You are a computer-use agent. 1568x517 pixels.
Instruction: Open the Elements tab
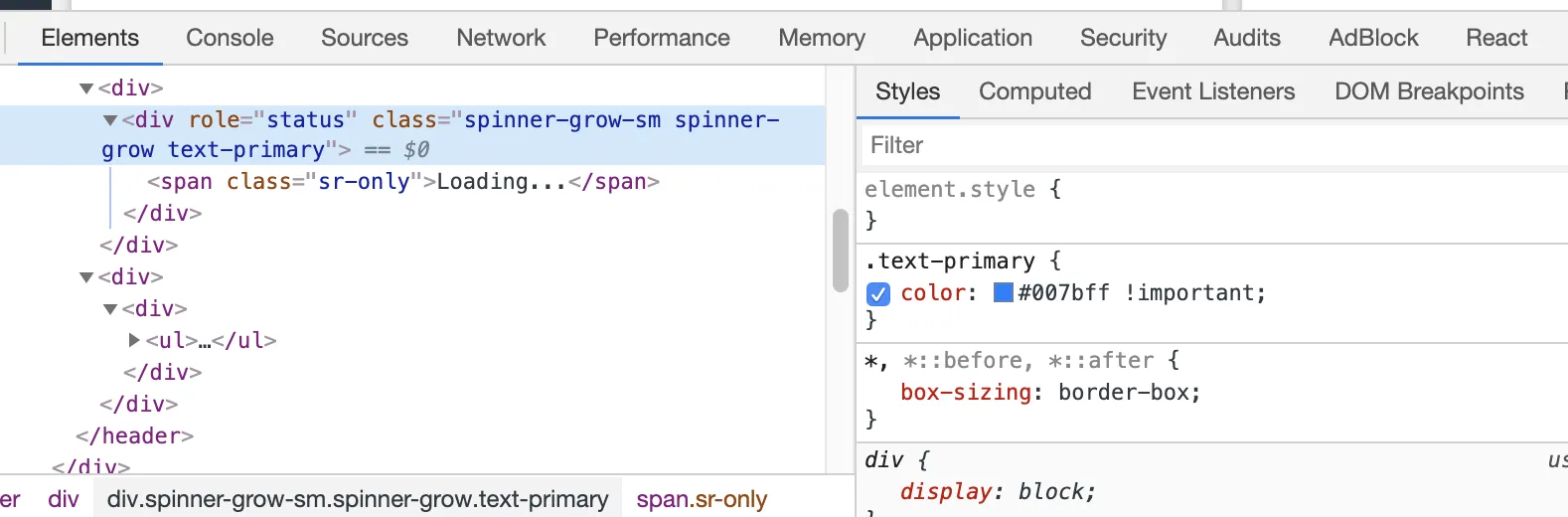coord(89,38)
